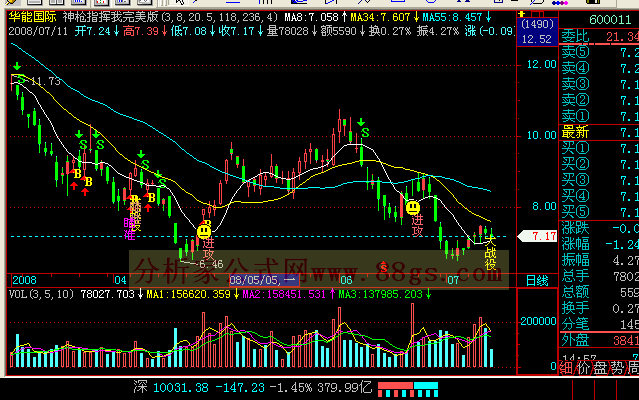Click the 换手 turnover row

click(x=599, y=308)
